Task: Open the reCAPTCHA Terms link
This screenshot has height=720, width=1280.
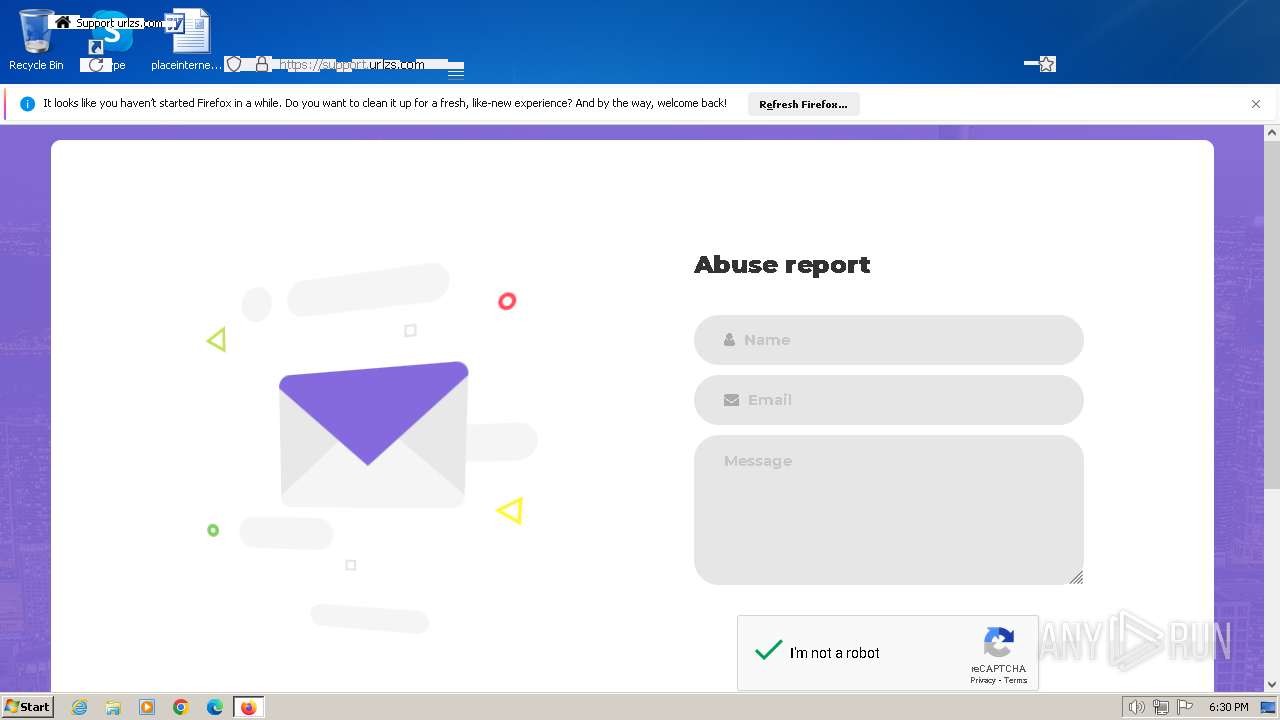Action: 1015,680
